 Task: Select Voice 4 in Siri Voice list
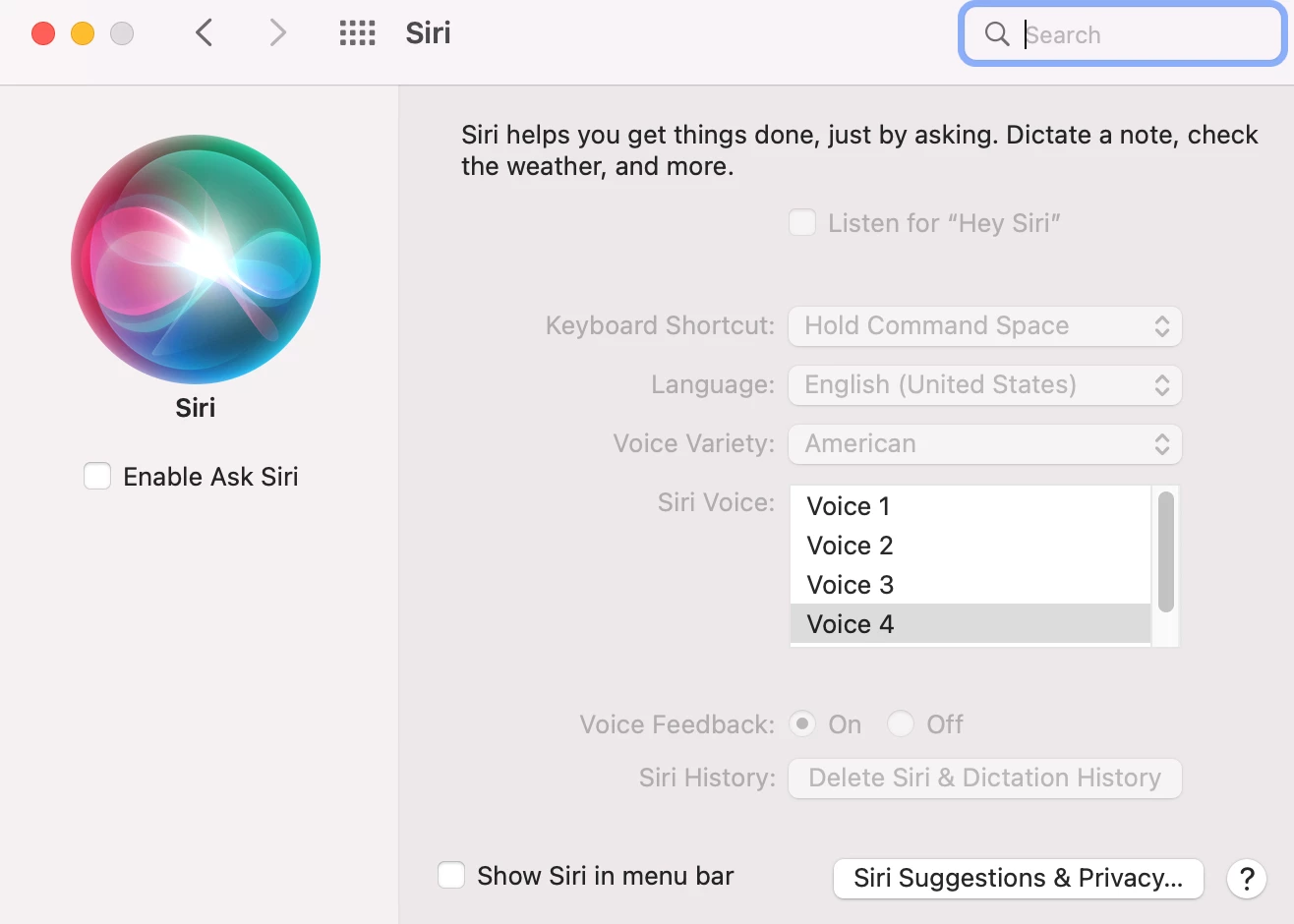[970, 624]
